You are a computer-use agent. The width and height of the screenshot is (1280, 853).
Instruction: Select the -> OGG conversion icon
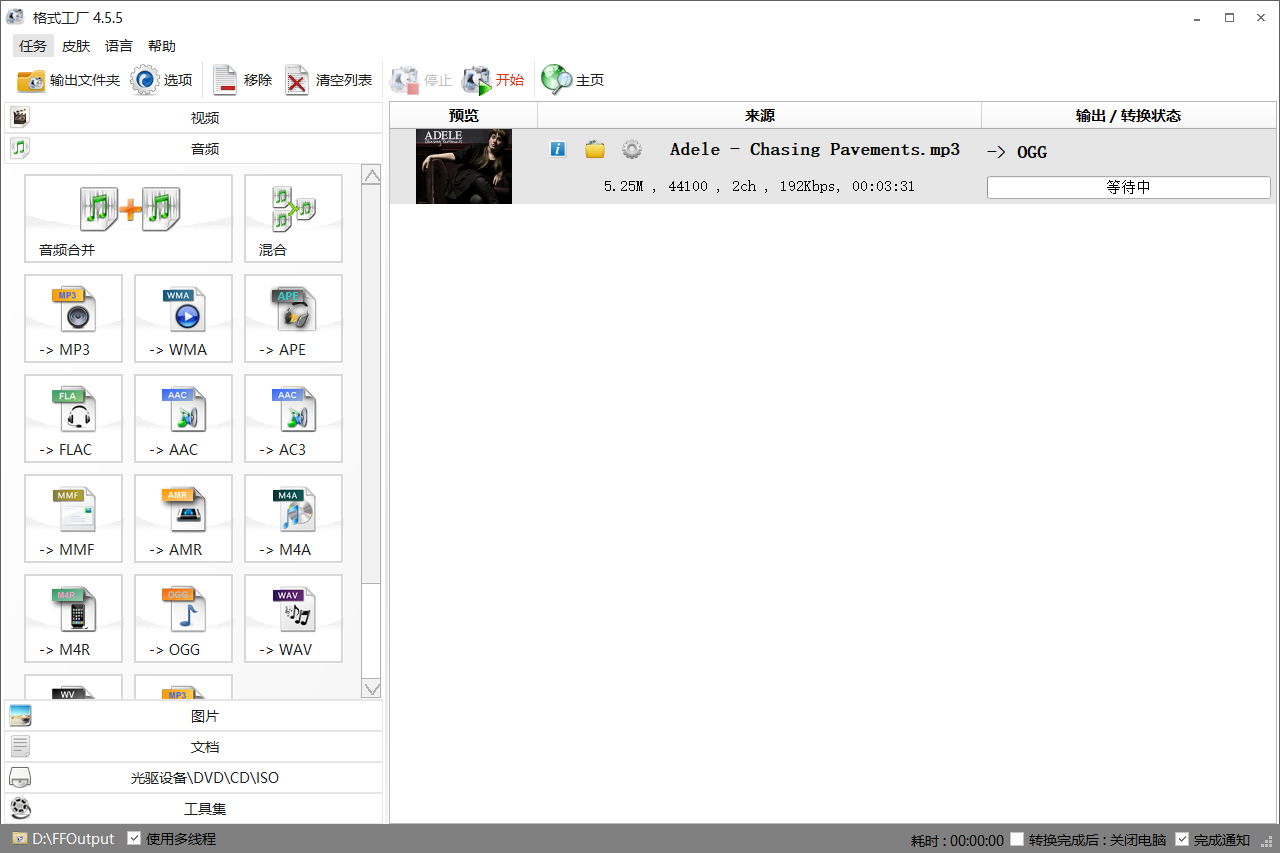coord(183,619)
